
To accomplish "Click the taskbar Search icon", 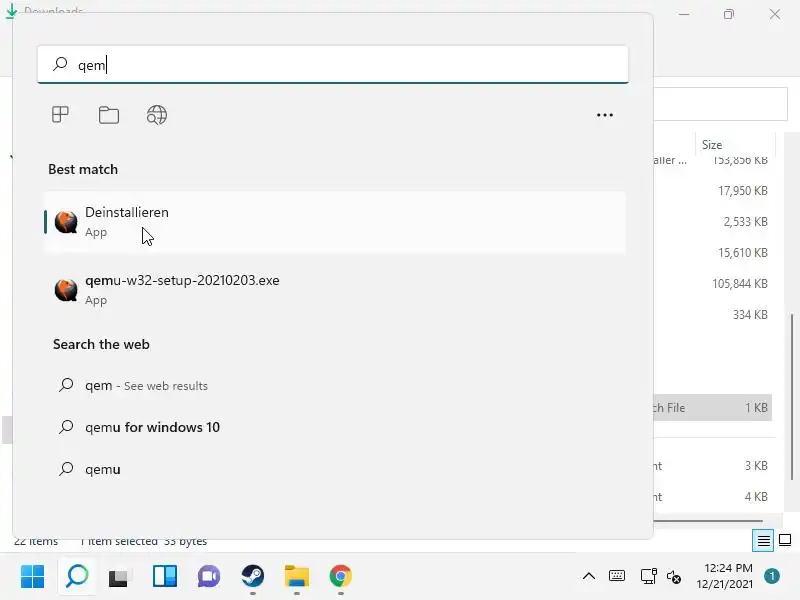I will tap(77, 577).
